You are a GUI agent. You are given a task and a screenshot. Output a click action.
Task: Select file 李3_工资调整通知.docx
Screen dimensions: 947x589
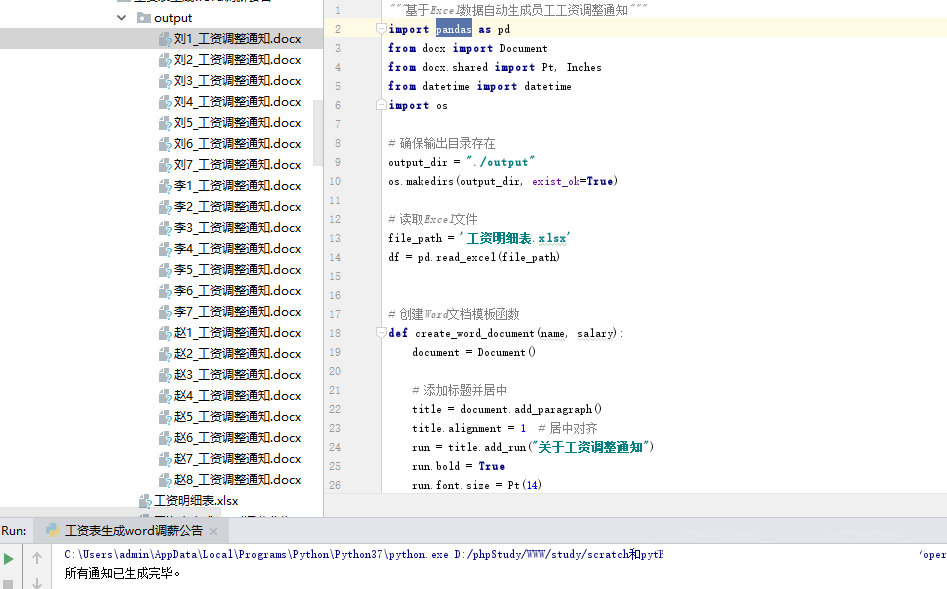(x=237, y=228)
